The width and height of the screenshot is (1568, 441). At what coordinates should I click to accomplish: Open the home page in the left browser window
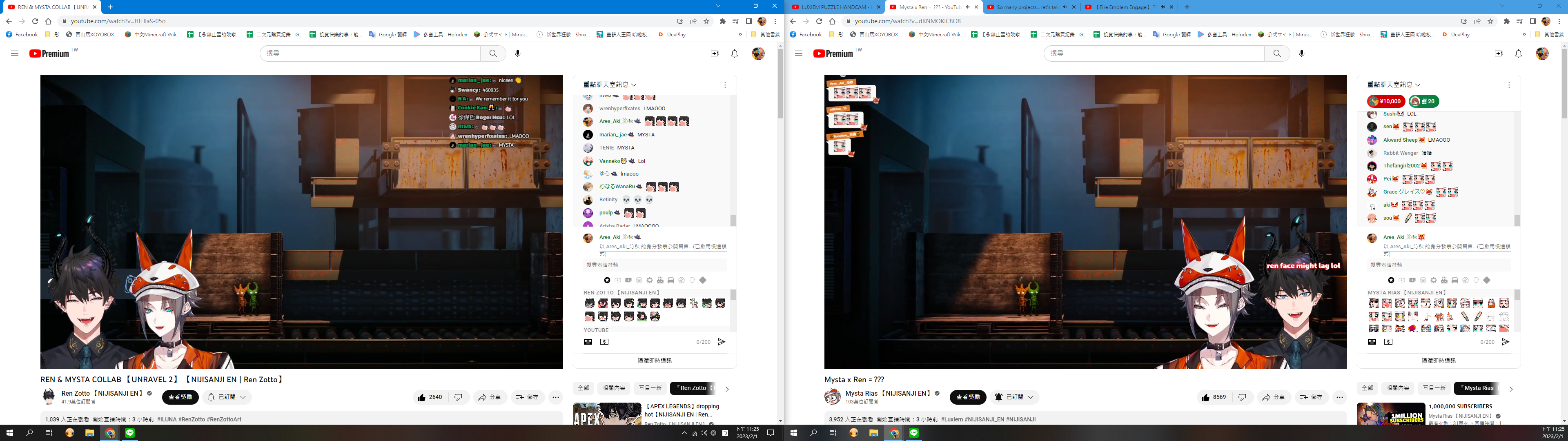pyautogui.click(x=48, y=21)
